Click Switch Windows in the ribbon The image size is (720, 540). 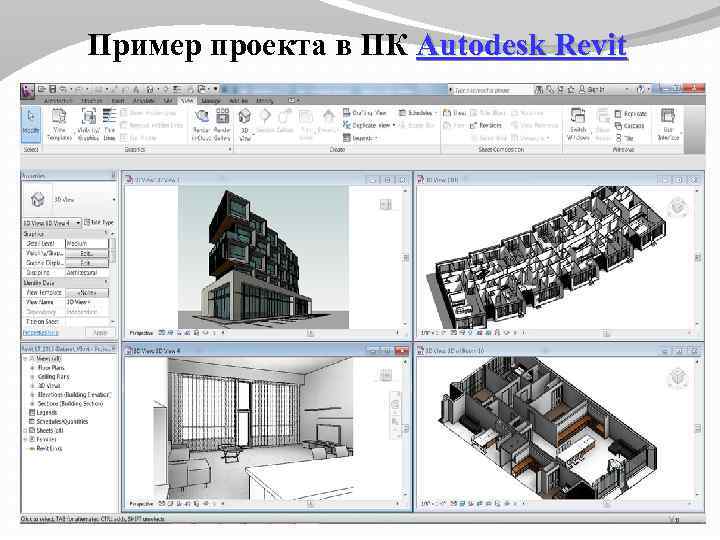click(x=578, y=125)
